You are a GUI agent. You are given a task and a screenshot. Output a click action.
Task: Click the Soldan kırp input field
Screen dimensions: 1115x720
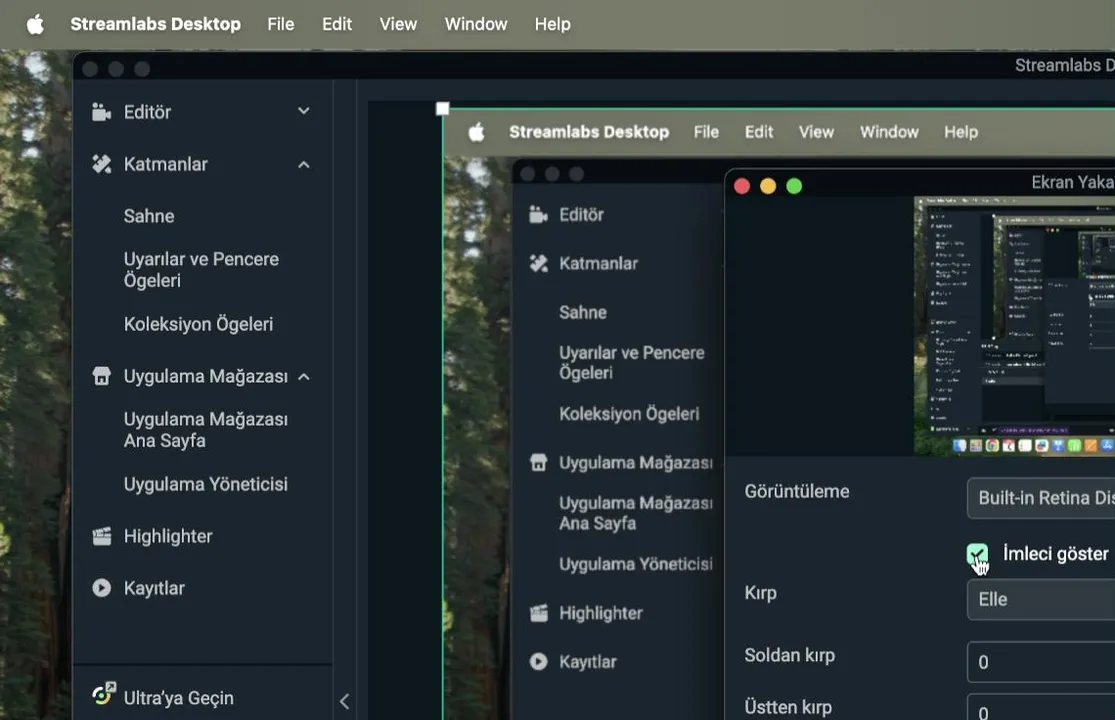[x=1041, y=662]
